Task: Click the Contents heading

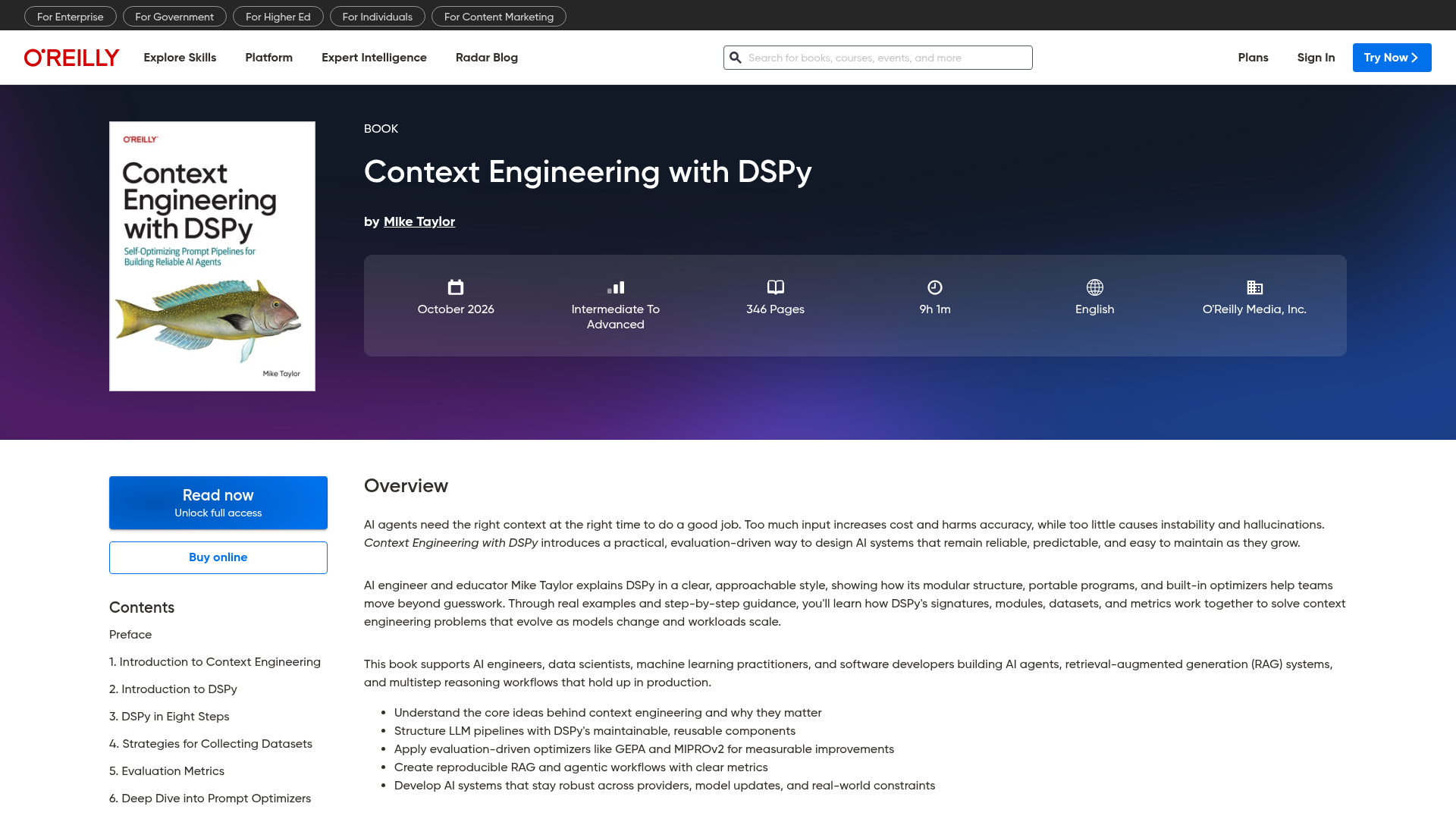Action: pyautogui.click(x=142, y=607)
